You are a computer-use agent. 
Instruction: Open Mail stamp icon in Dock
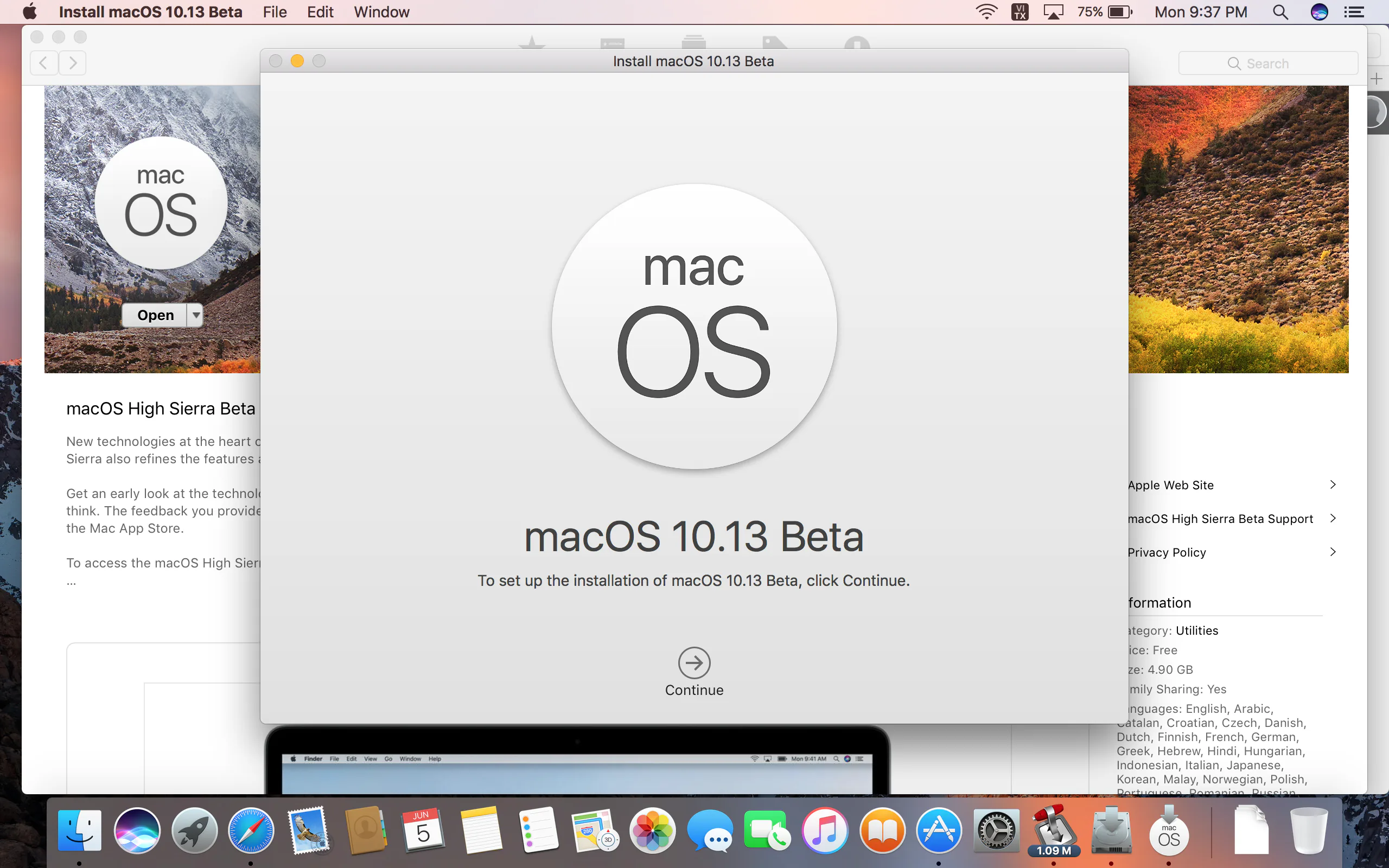309,830
